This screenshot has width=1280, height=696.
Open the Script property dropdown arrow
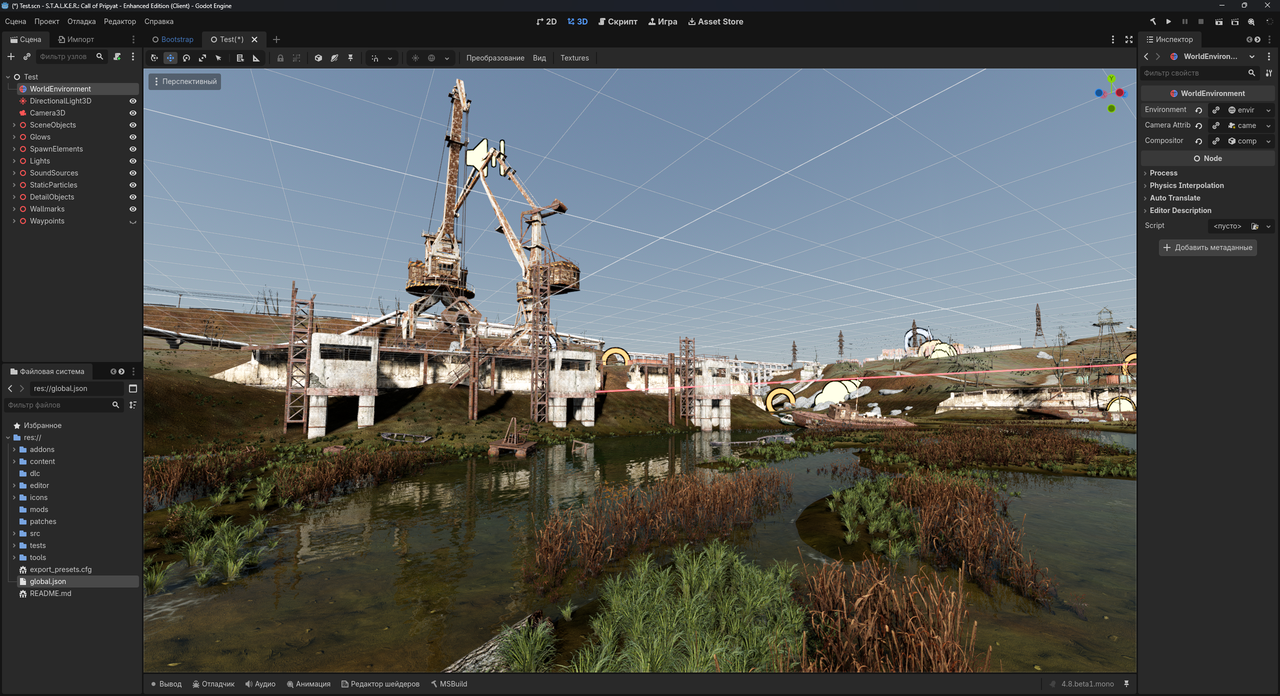(x=1269, y=226)
